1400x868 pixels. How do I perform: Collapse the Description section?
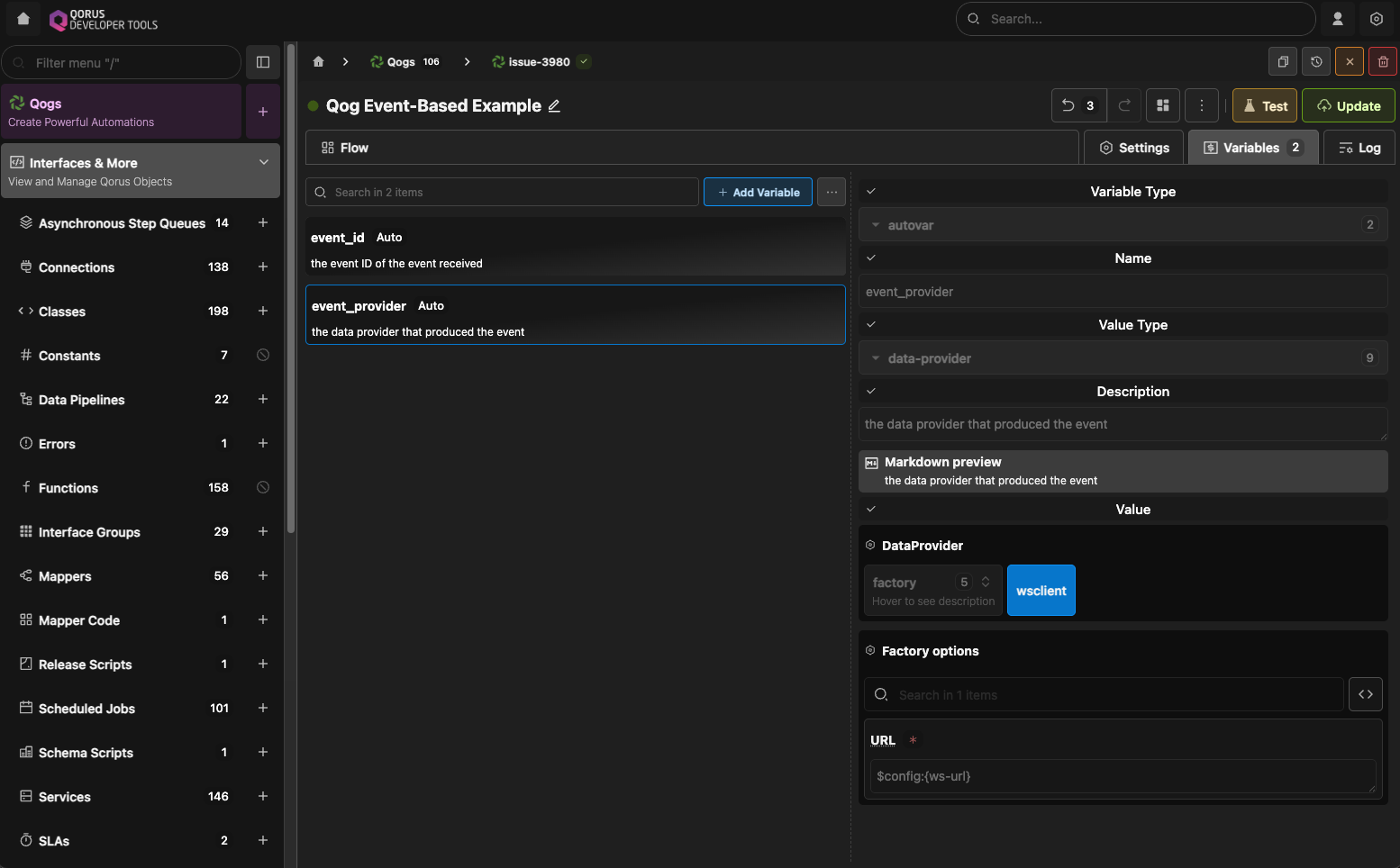[871, 392]
